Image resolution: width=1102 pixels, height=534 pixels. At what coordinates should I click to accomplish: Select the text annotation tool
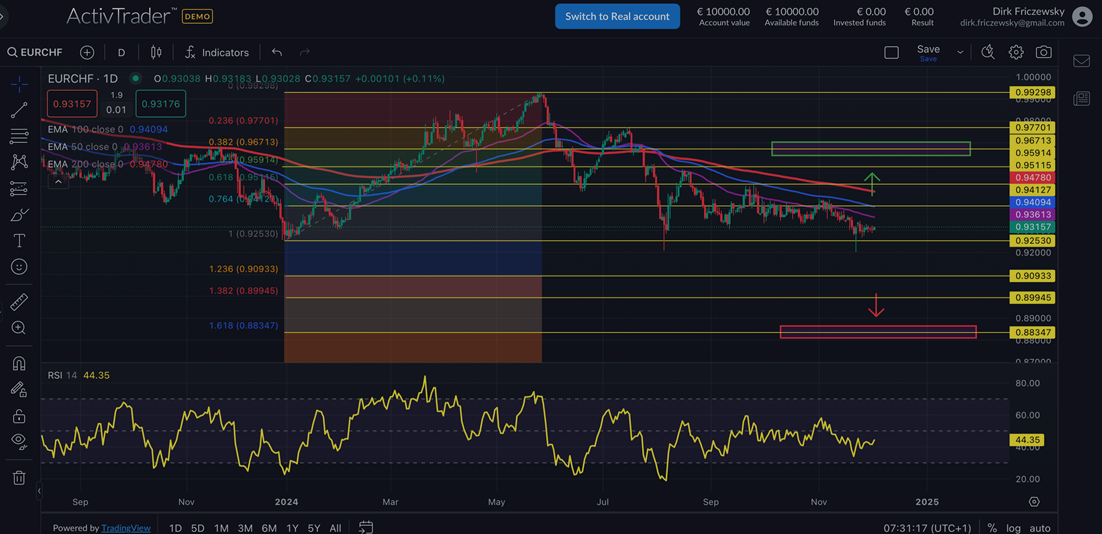point(19,241)
